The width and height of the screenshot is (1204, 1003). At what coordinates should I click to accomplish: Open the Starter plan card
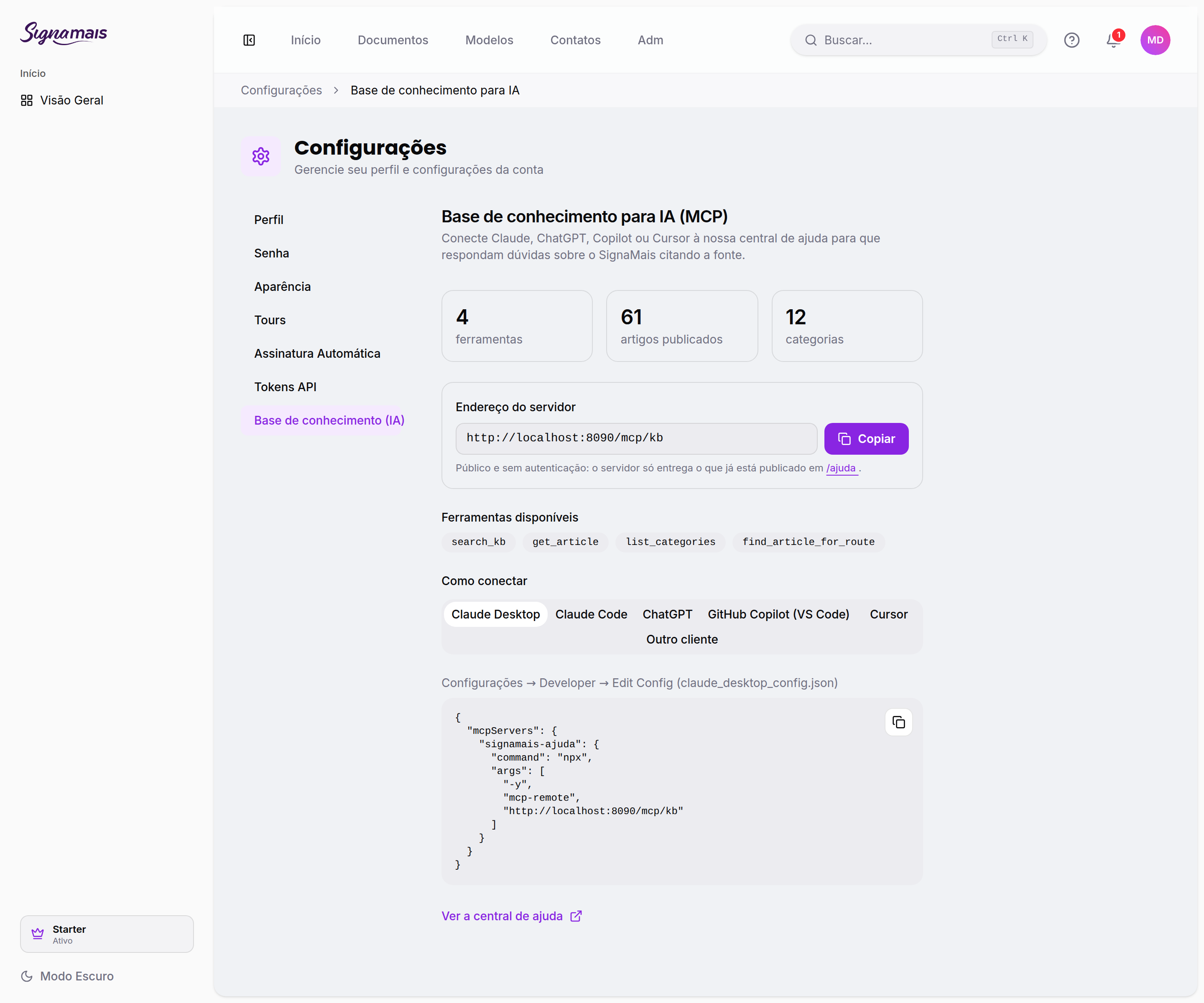point(107,934)
